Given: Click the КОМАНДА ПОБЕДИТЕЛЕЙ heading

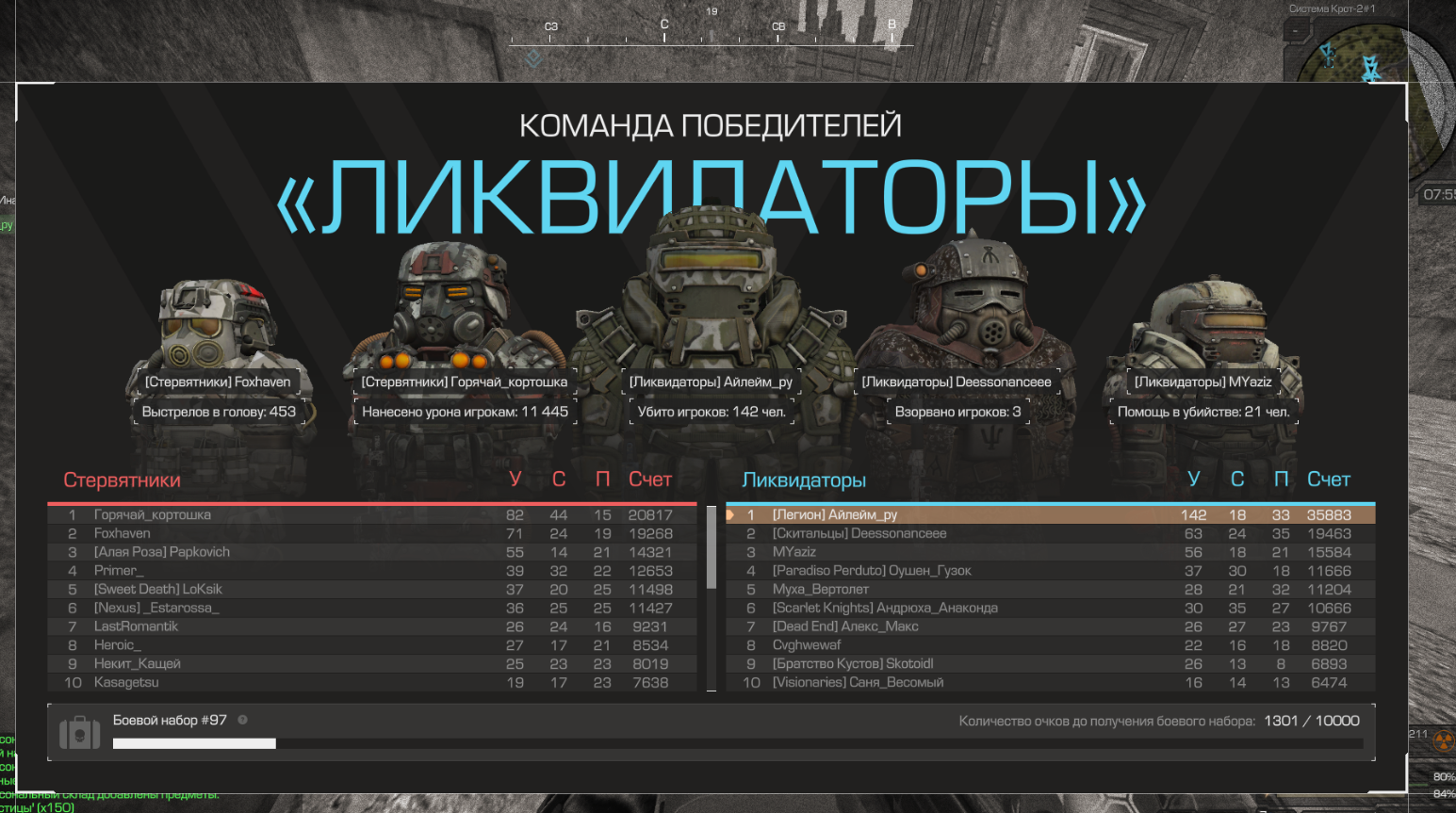Looking at the screenshot, I should tap(711, 125).
